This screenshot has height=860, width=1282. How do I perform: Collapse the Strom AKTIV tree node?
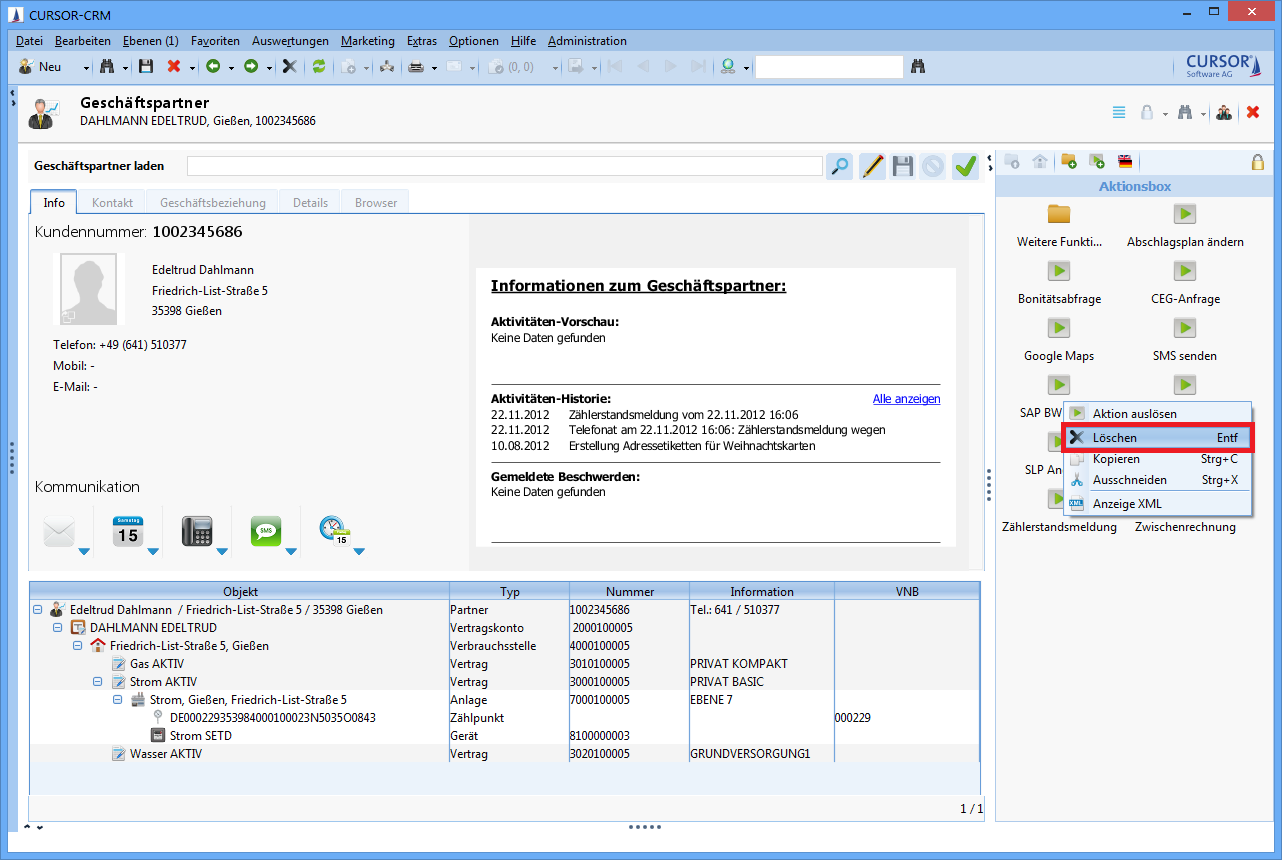click(98, 682)
